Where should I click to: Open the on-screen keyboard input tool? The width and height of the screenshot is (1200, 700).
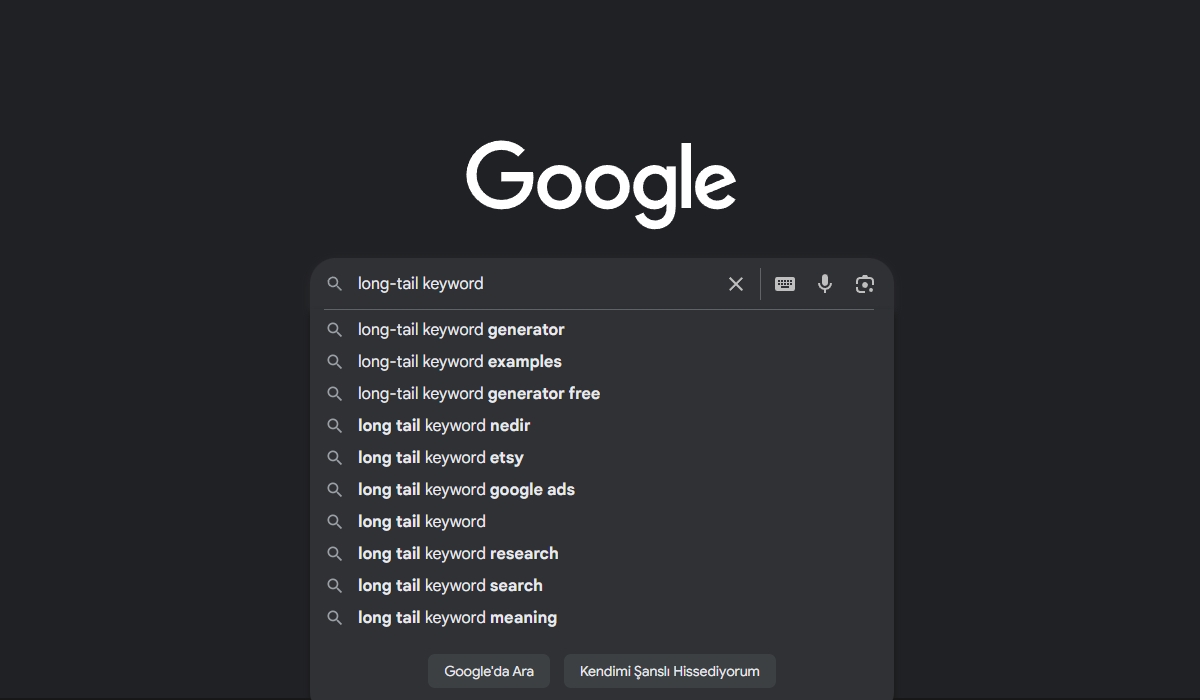pos(785,284)
